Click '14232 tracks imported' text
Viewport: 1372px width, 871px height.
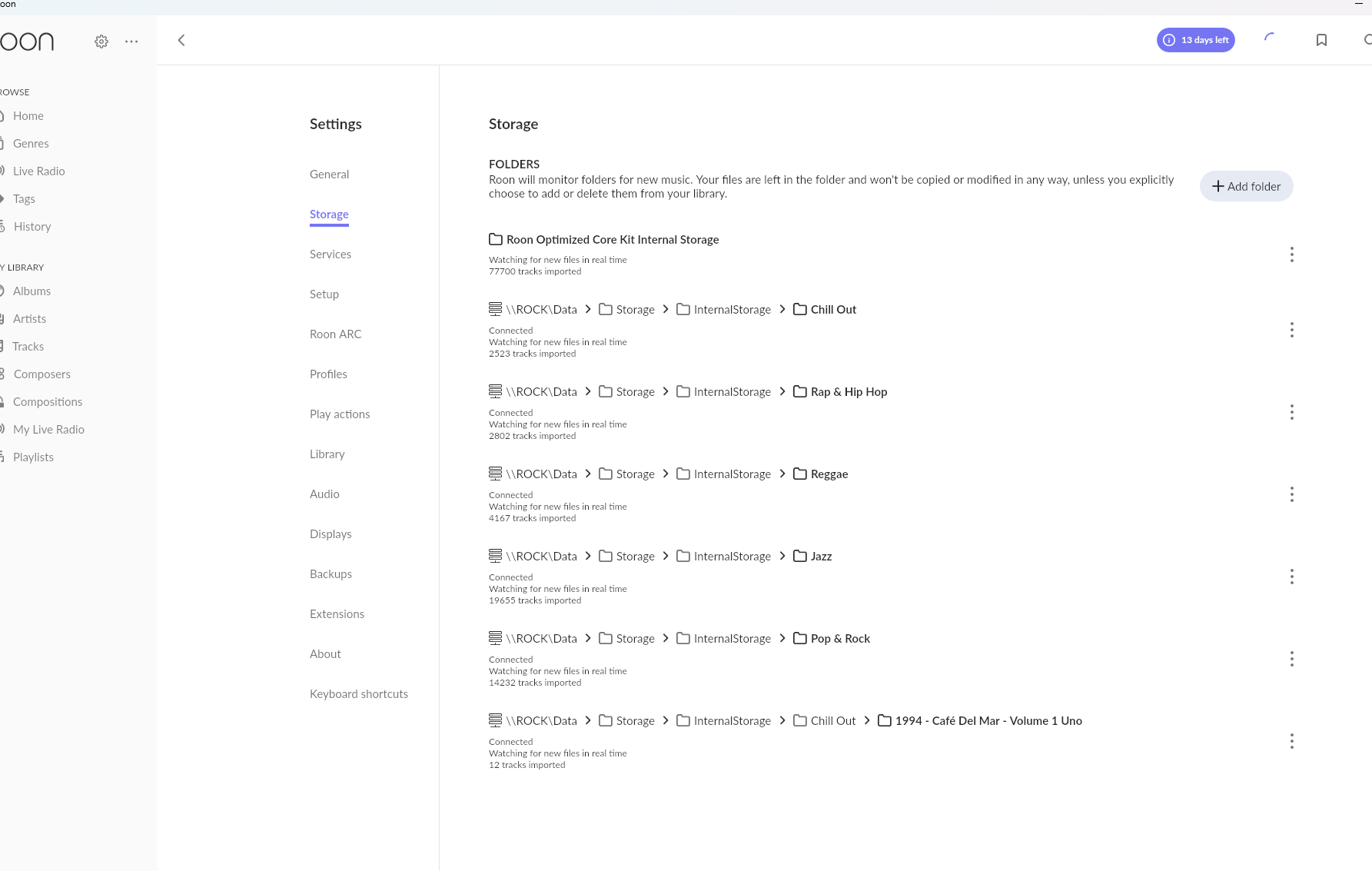click(x=535, y=683)
